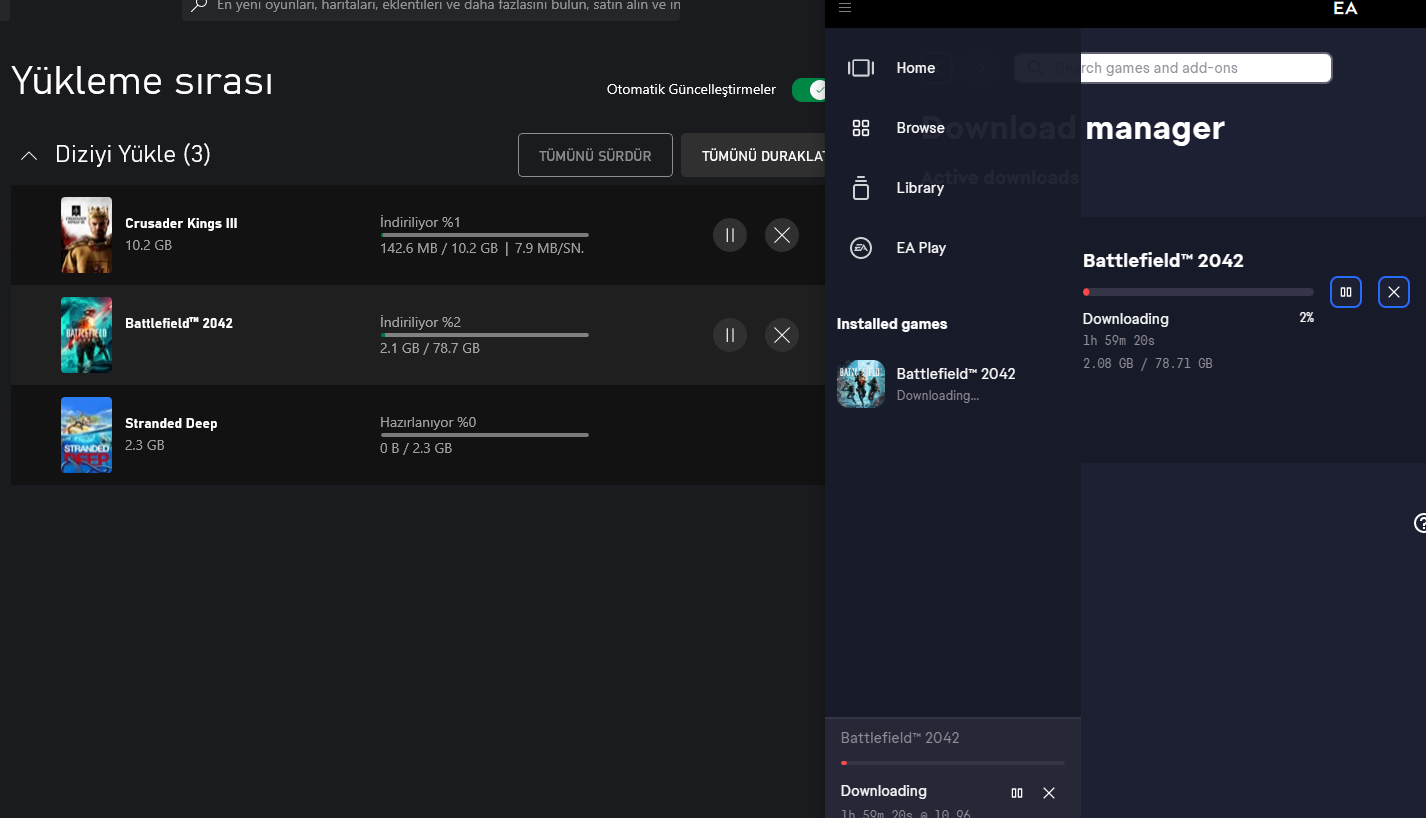The image size is (1426, 818).
Task: Click the EA Play logo icon
Action: [x=861, y=248]
